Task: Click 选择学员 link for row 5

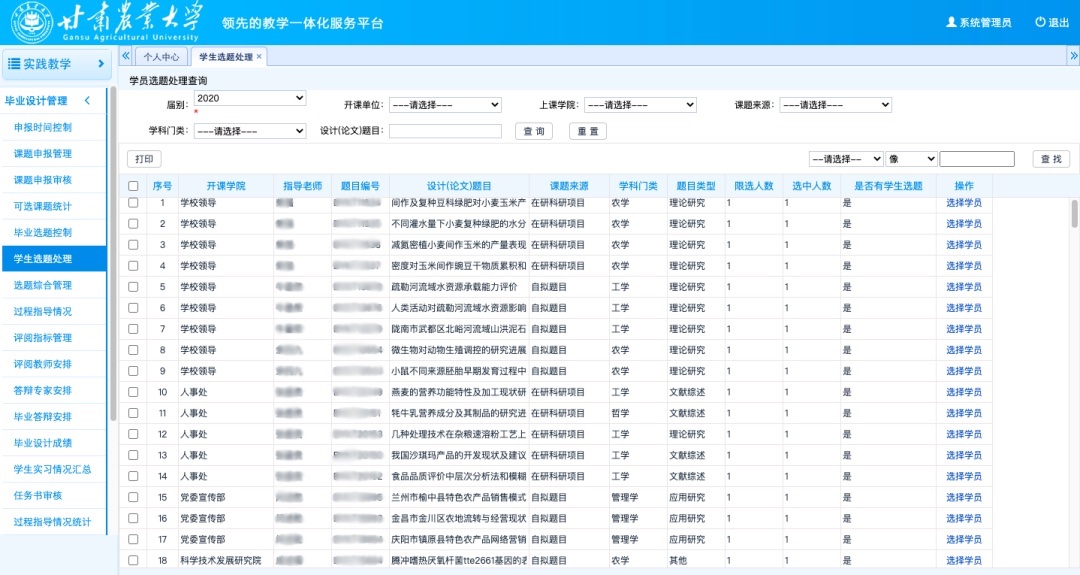Action: (963, 287)
